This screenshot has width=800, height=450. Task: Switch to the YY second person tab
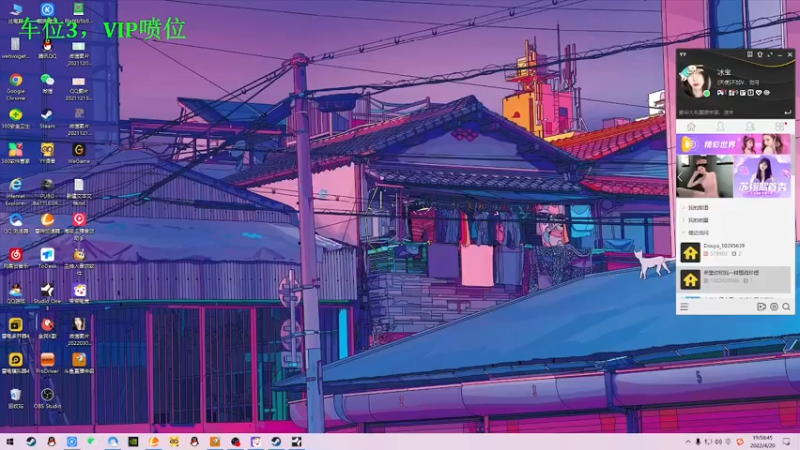point(750,126)
